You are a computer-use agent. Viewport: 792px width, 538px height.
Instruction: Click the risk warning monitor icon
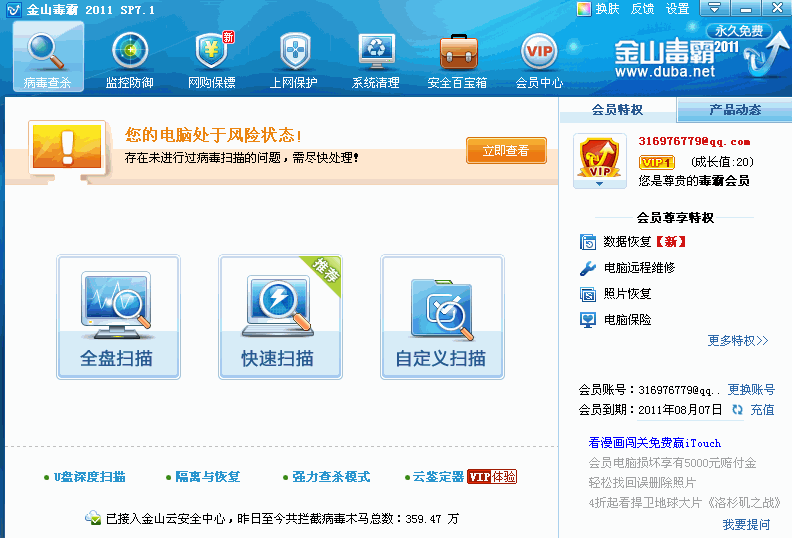[x=67, y=150]
